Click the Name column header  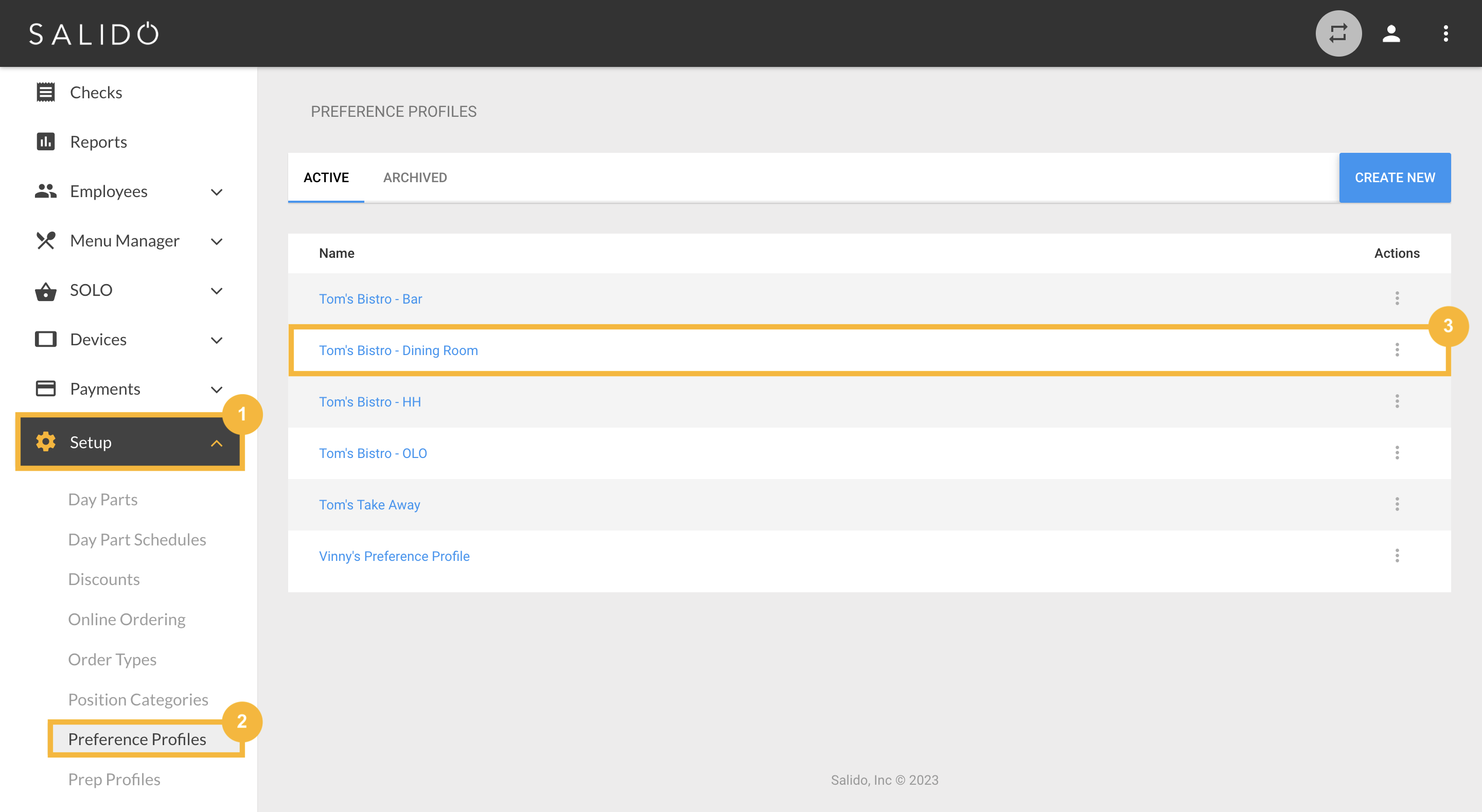[x=337, y=253]
